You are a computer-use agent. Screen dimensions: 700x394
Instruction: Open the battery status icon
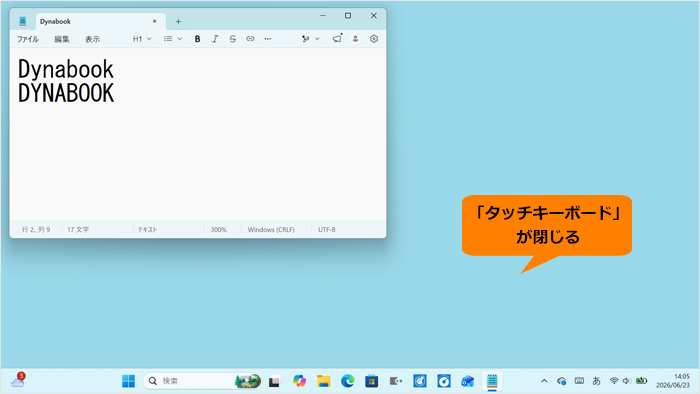(x=642, y=381)
